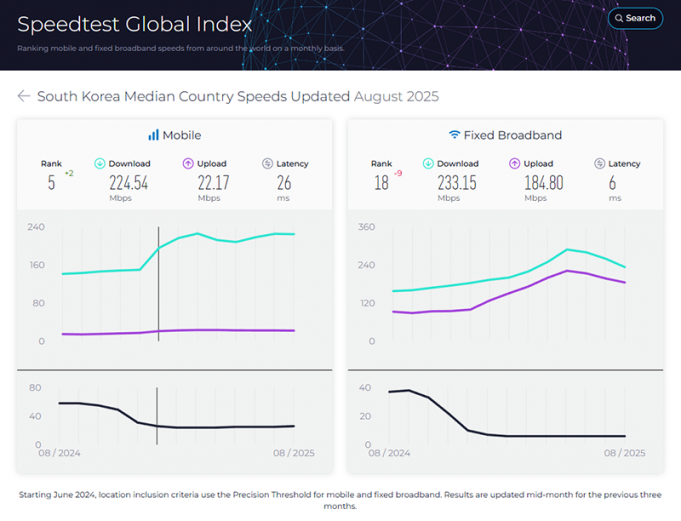Screen dimensions: 681x521
Task: Click the Fixed Broadband wifi icon
Action: [x=454, y=135]
